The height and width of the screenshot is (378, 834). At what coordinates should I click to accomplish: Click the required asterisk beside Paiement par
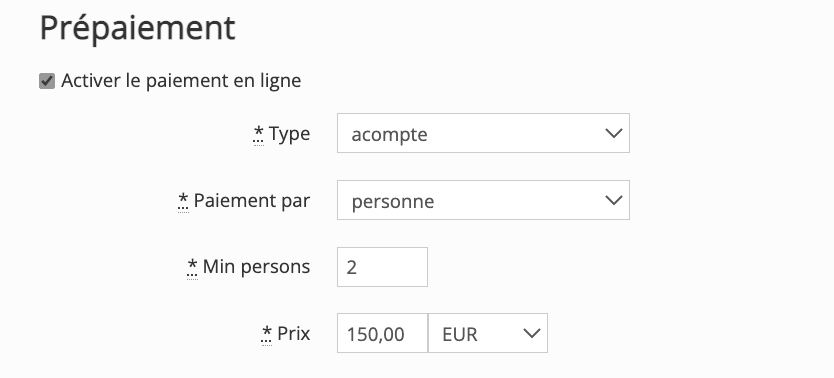point(183,199)
